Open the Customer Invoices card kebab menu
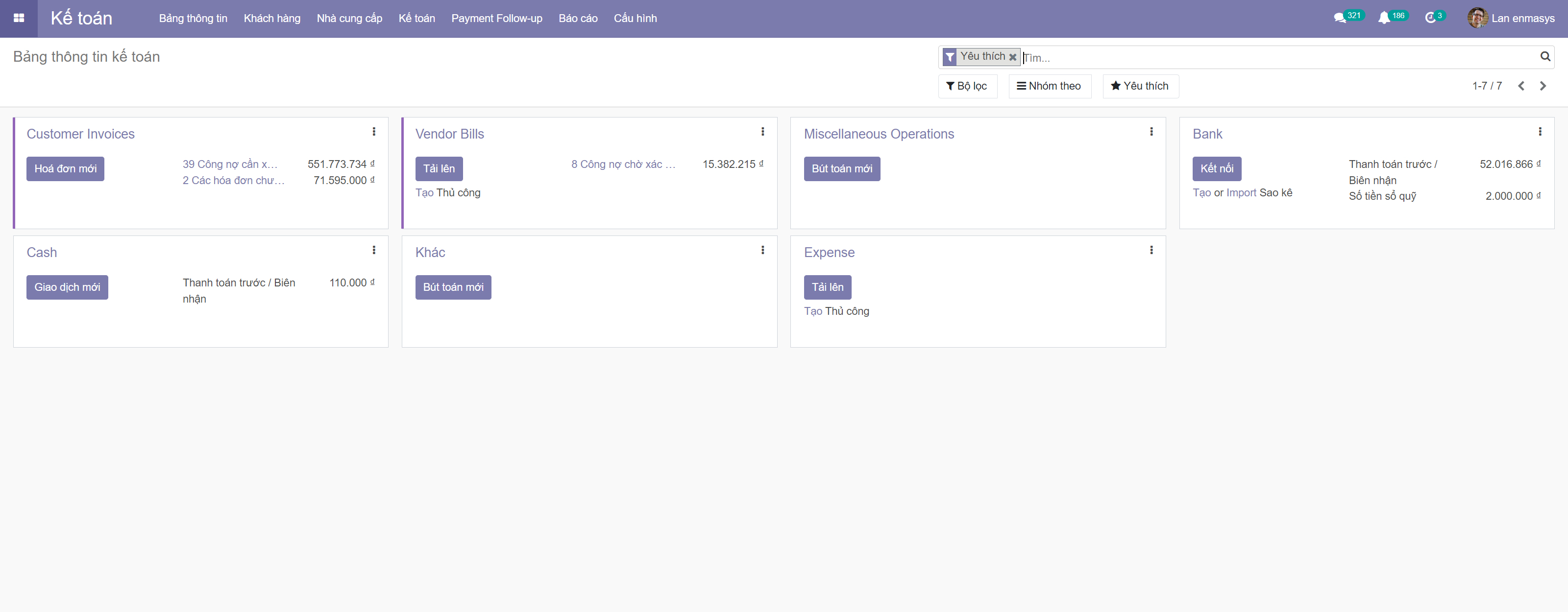1568x612 pixels. point(374,131)
